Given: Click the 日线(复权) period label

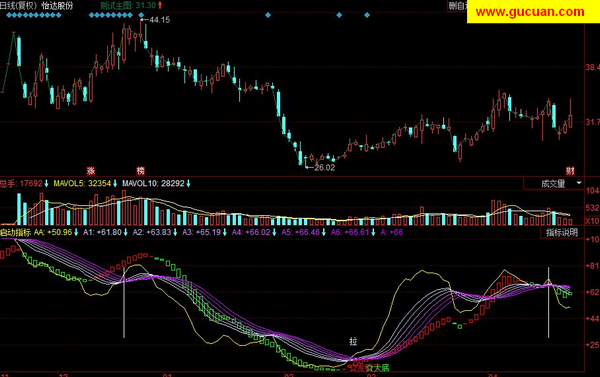Looking at the screenshot, I should 18,6.
